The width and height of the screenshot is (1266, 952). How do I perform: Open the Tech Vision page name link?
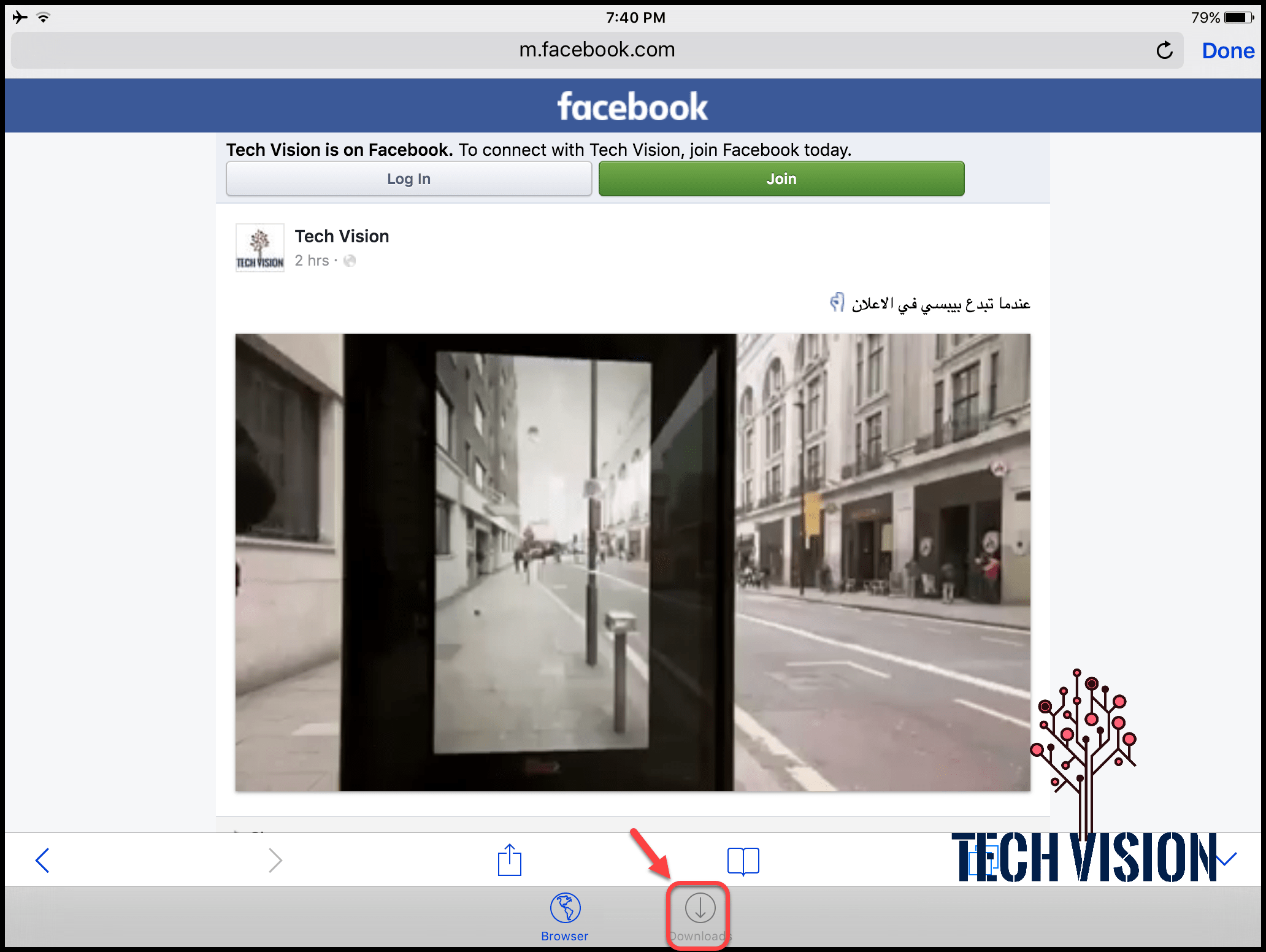(342, 236)
